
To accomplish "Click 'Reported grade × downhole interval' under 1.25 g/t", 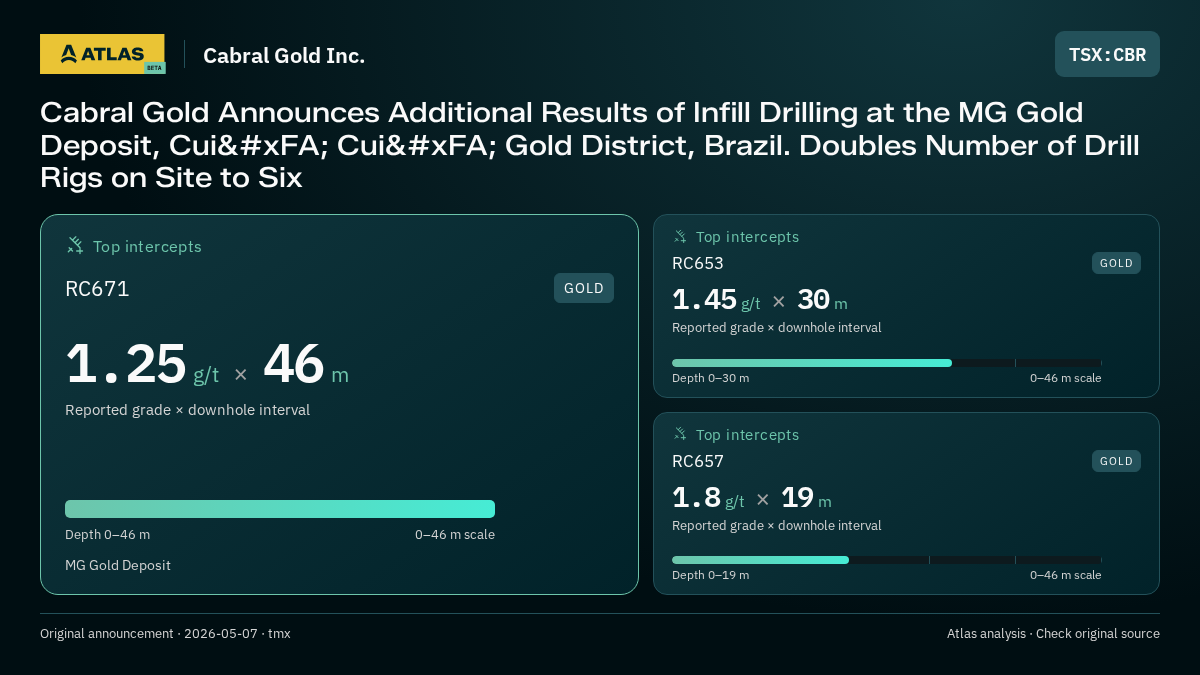I will pyautogui.click(x=187, y=410).
